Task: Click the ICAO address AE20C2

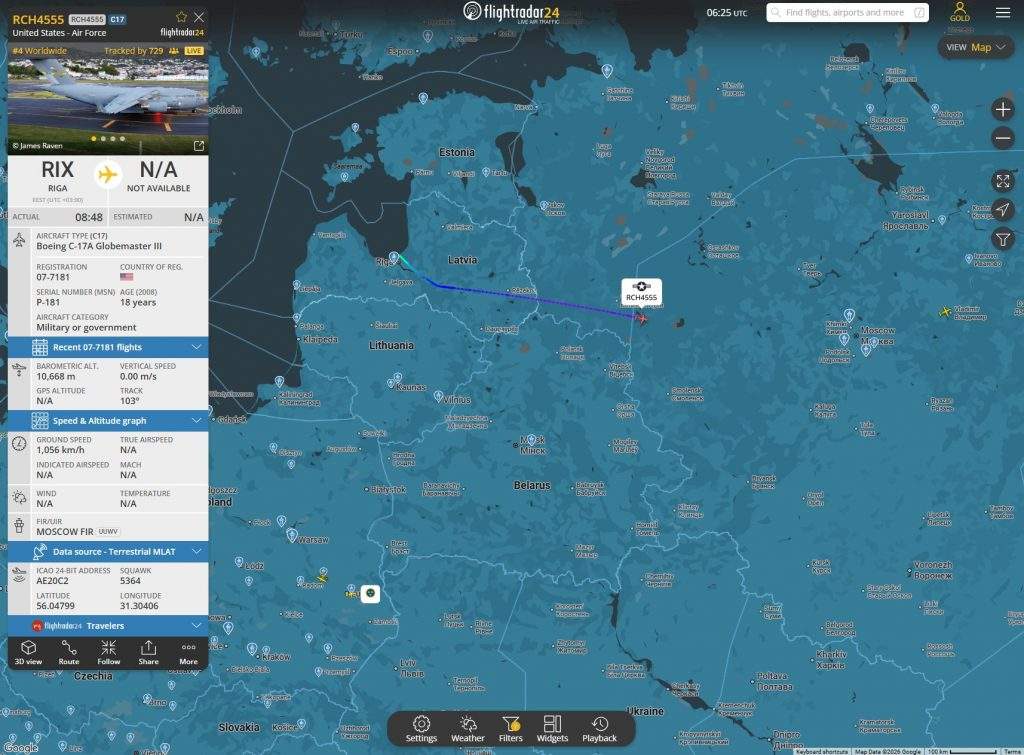Action: coord(52,581)
